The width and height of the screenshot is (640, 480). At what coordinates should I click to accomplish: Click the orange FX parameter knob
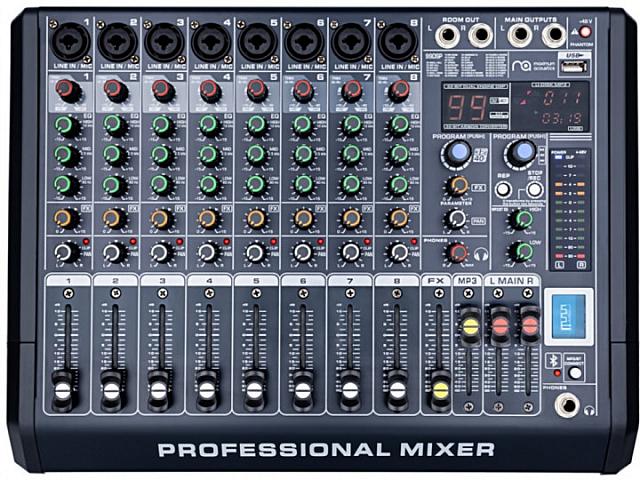(x=457, y=186)
